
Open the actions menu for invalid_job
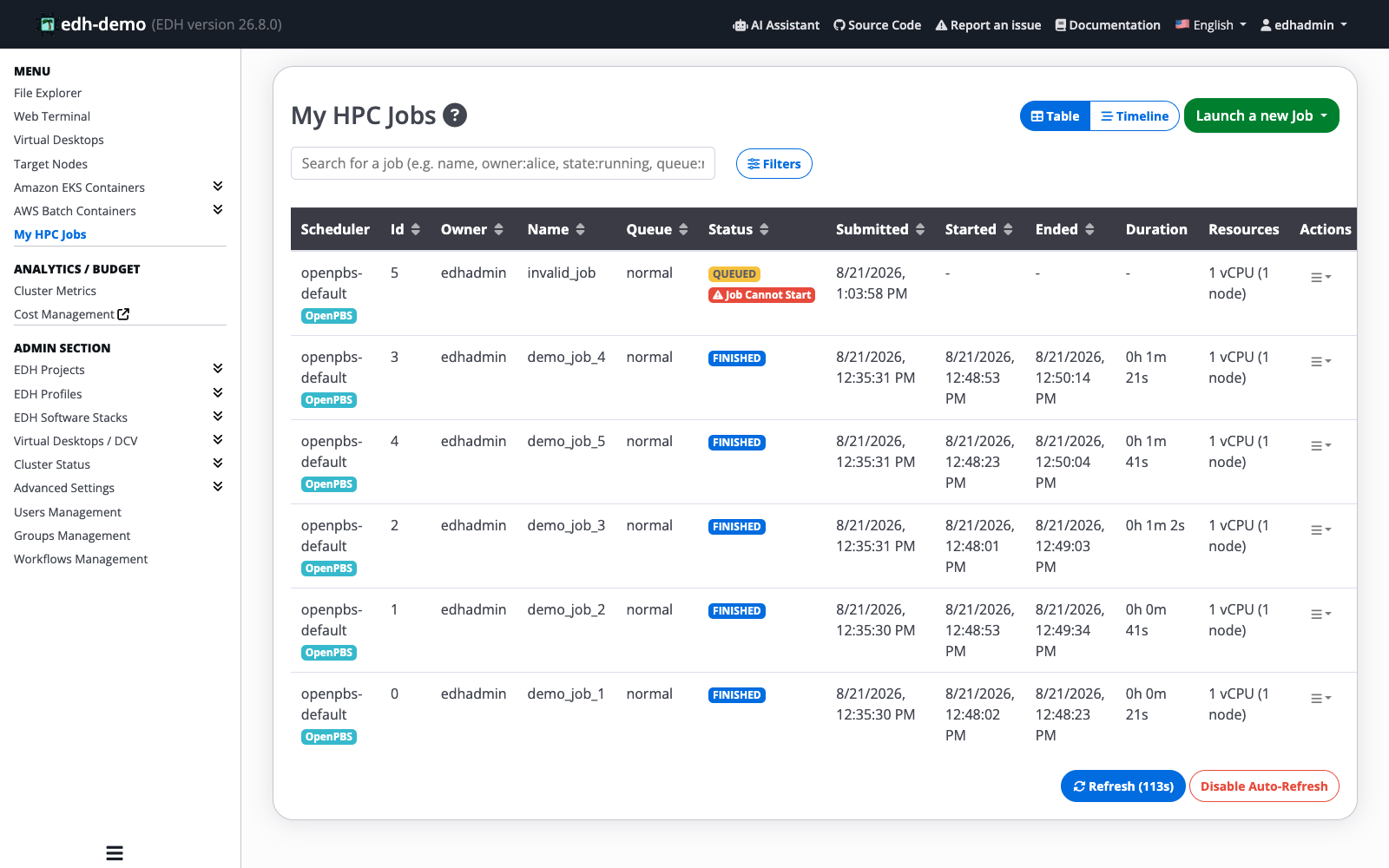click(x=1320, y=277)
